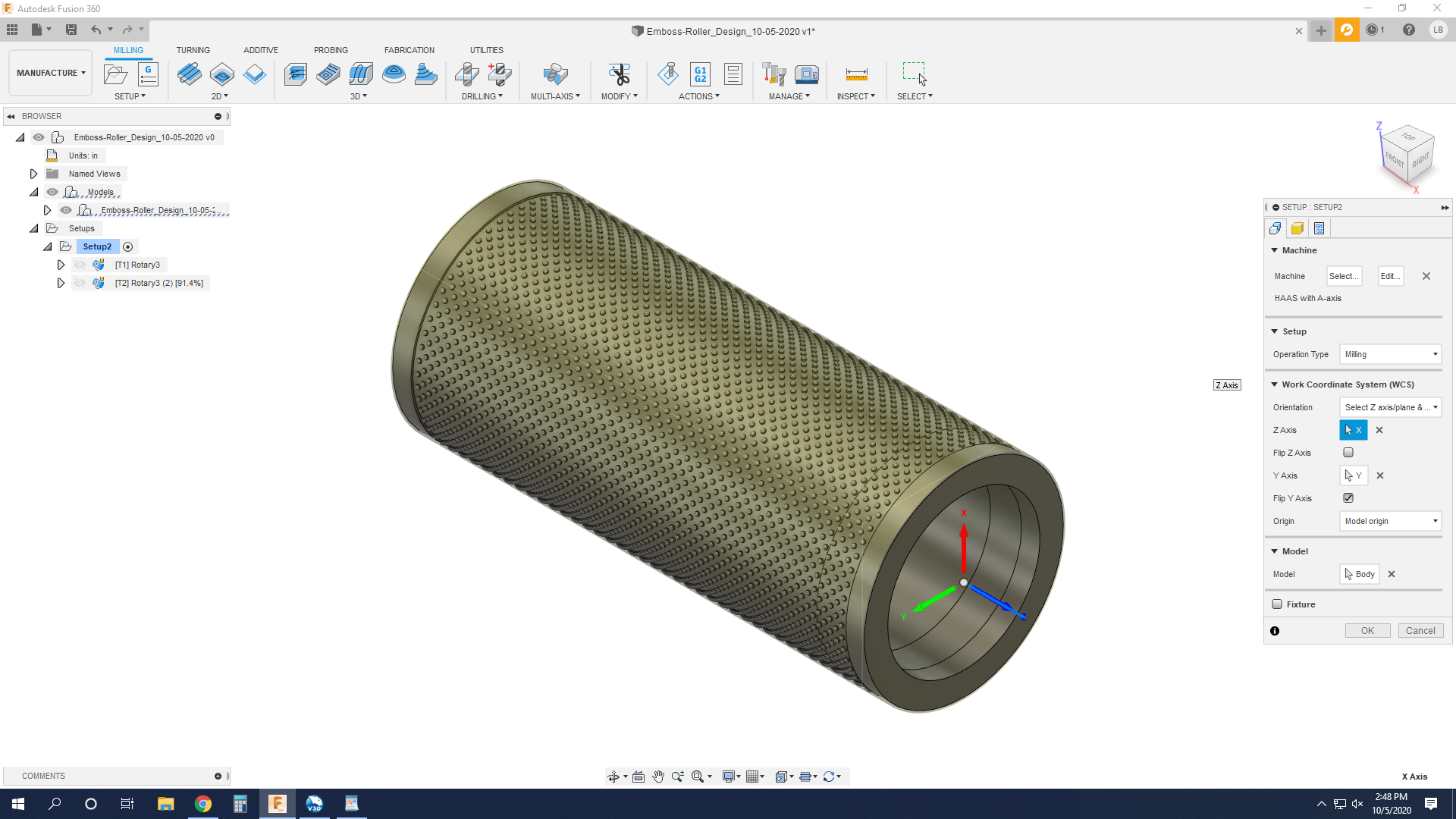
Task: Click the Simulate icon in ACTIONS
Action: point(668,74)
